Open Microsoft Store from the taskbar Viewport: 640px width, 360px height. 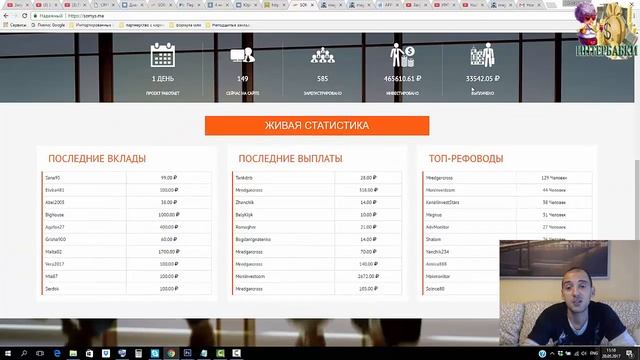pos(89,353)
